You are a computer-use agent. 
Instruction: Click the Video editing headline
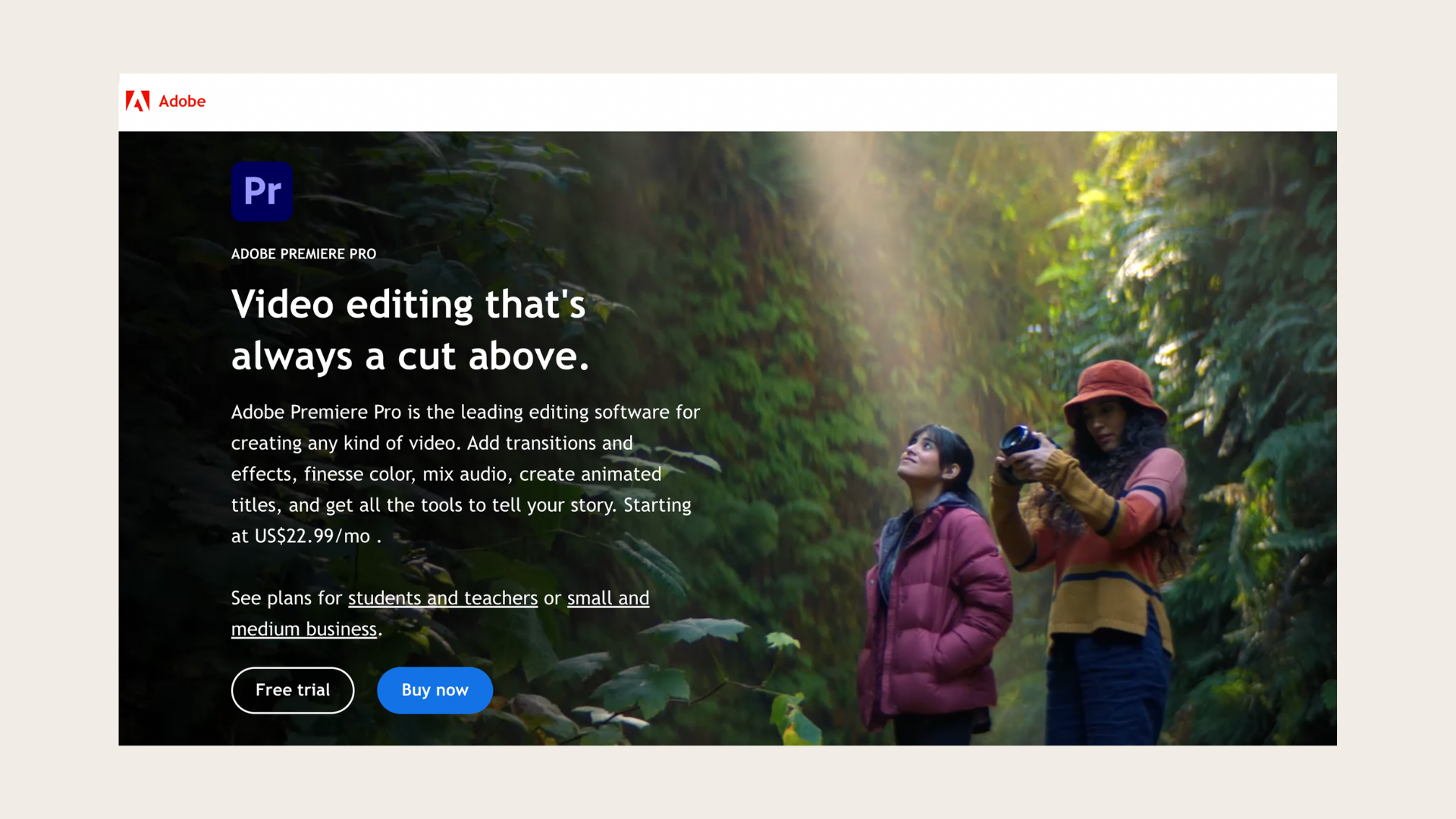point(409,330)
